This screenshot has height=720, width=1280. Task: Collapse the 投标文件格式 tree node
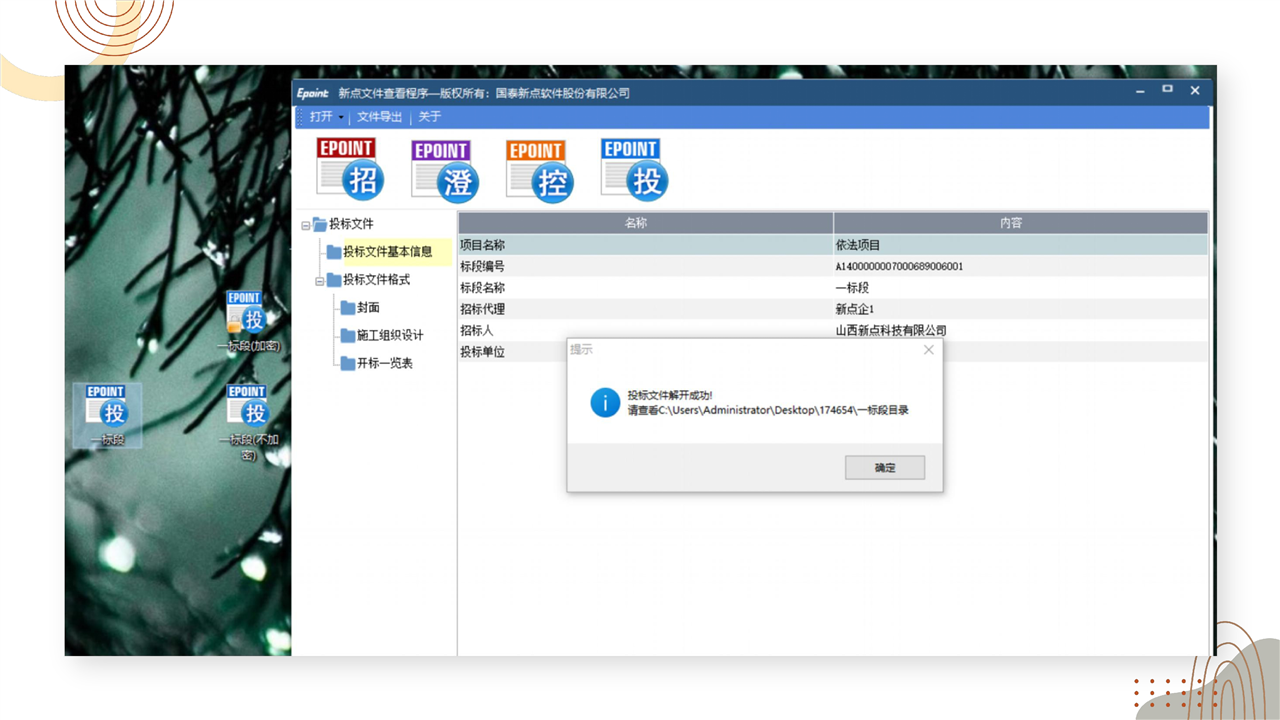click(x=320, y=281)
